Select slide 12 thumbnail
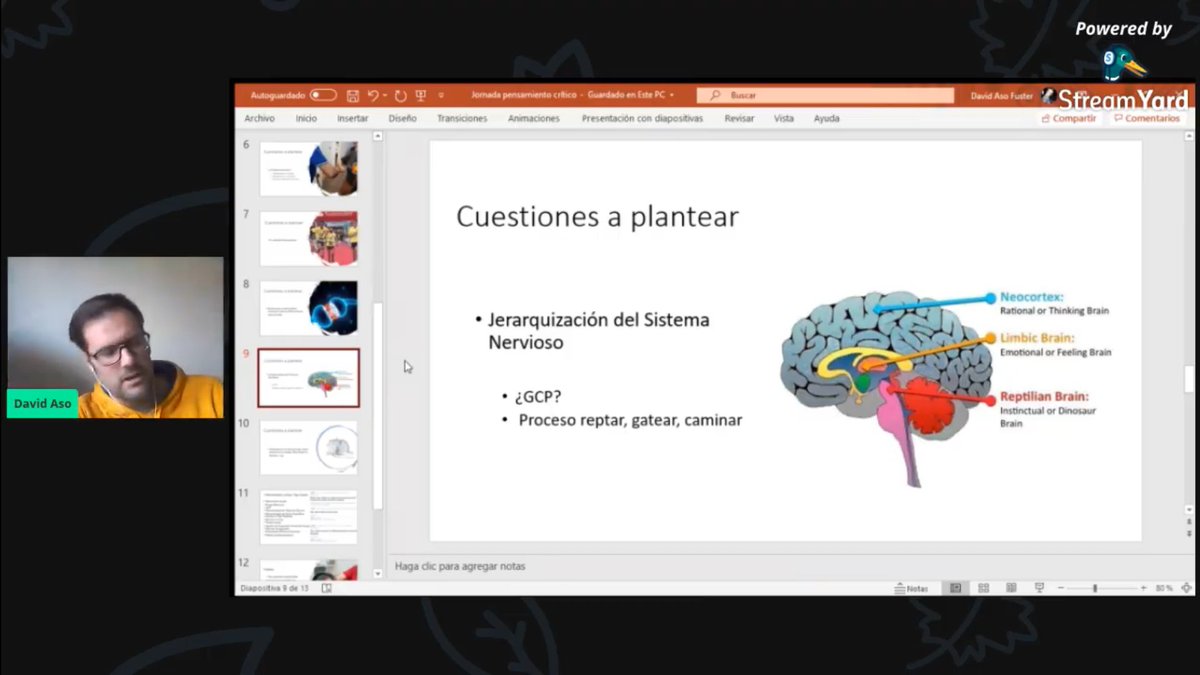The image size is (1200, 675). (308, 570)
